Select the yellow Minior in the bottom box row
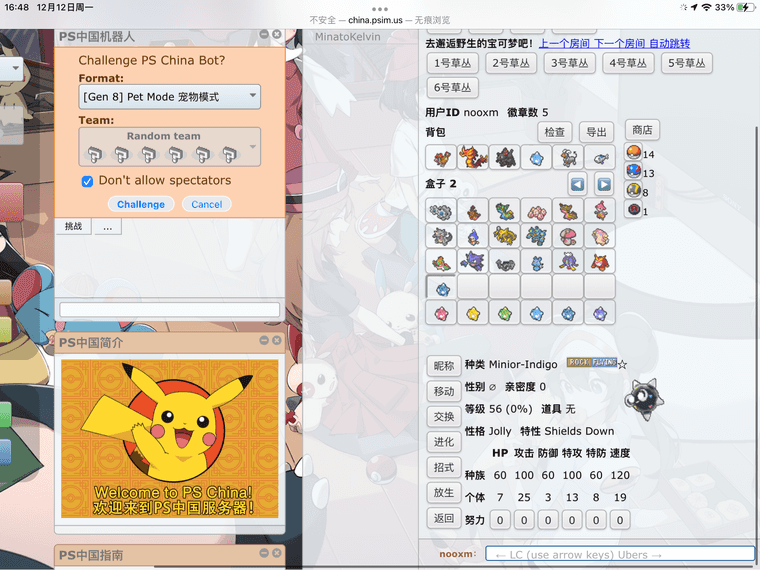 472,313
